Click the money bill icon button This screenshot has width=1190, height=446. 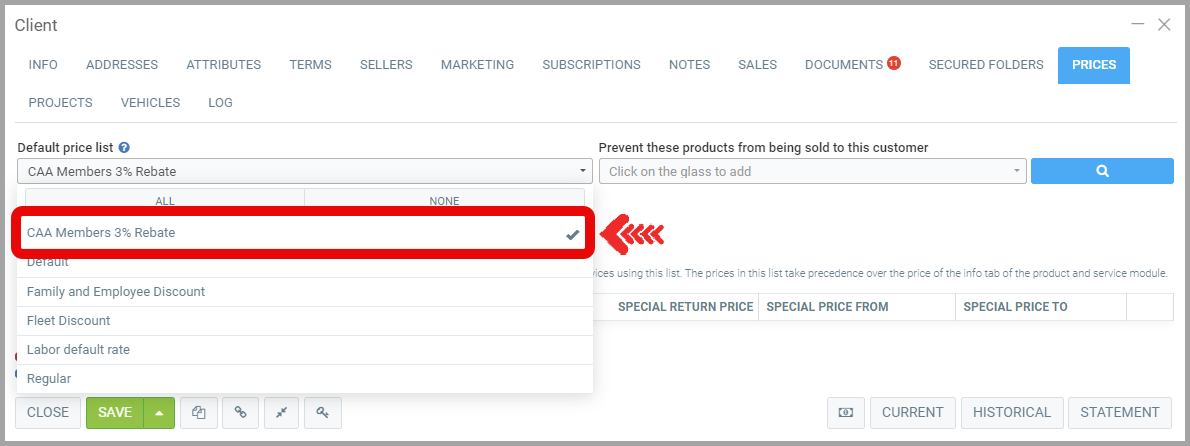[x=845, y=412]
